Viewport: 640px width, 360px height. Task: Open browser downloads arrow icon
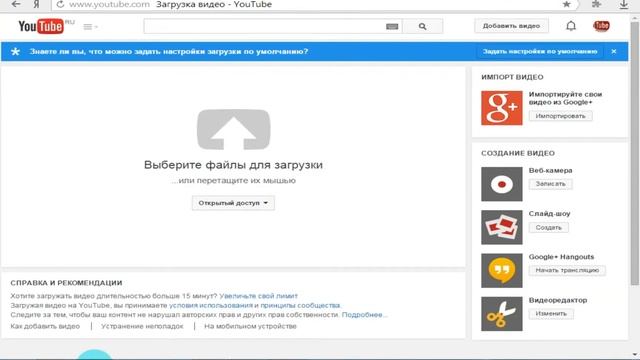point(624,4)
